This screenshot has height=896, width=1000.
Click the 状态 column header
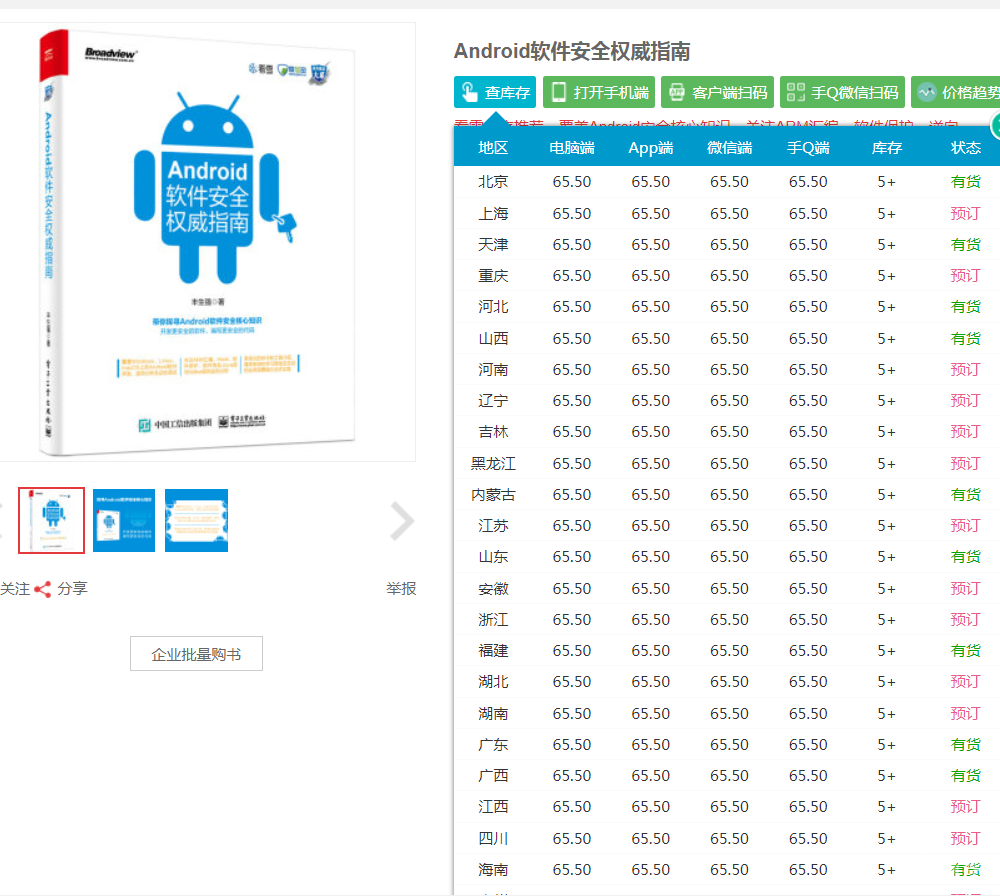click(x=966, y=148)
